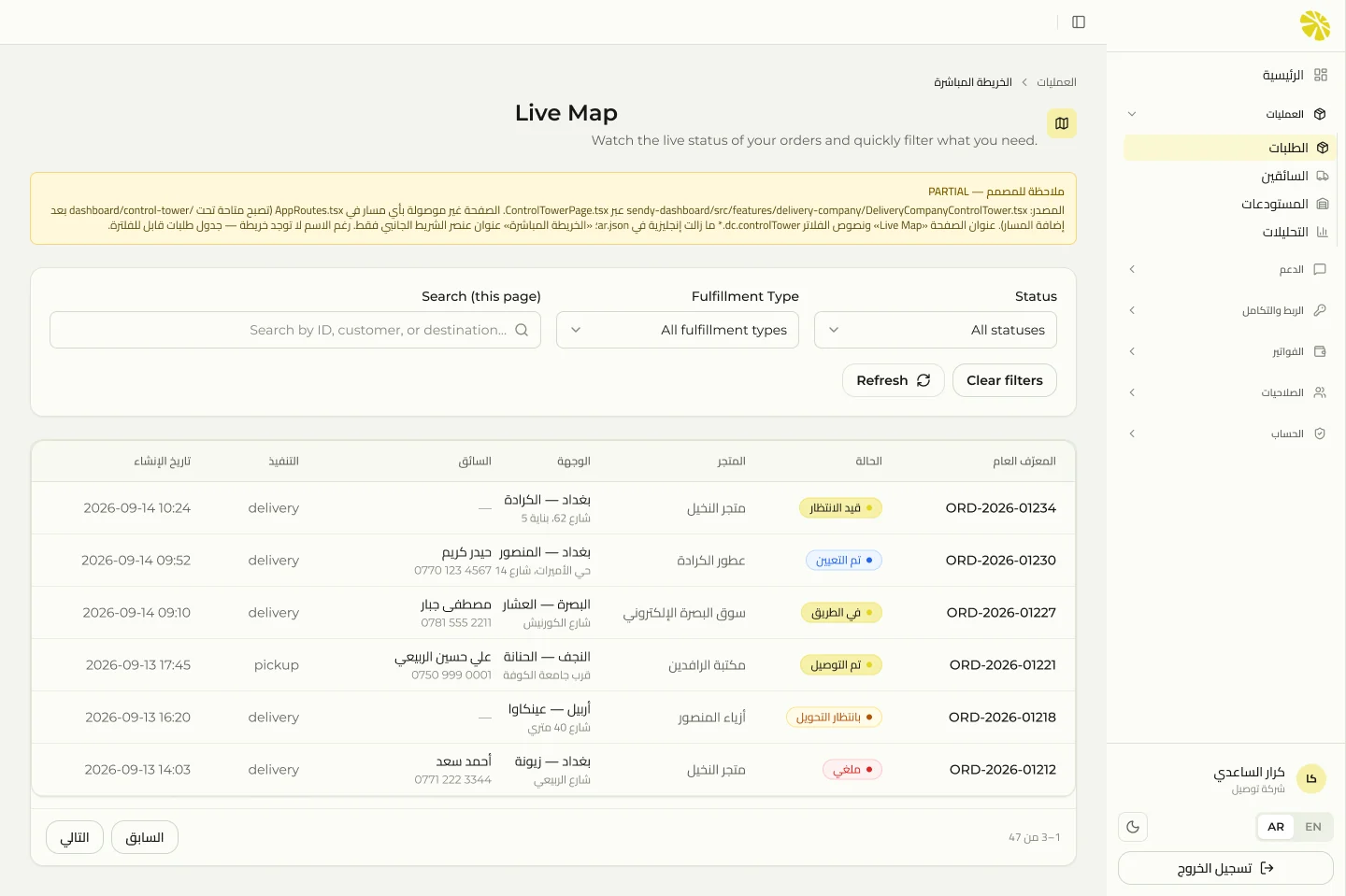This screenshot has height=896, width=1346.
Task: Click the Clear filters button
Action: [x=1005, y=380]
